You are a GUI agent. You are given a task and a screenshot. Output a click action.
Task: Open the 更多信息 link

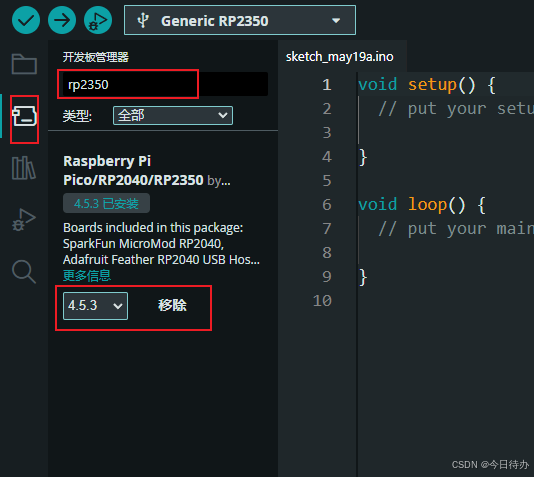(x=87, y=275)
